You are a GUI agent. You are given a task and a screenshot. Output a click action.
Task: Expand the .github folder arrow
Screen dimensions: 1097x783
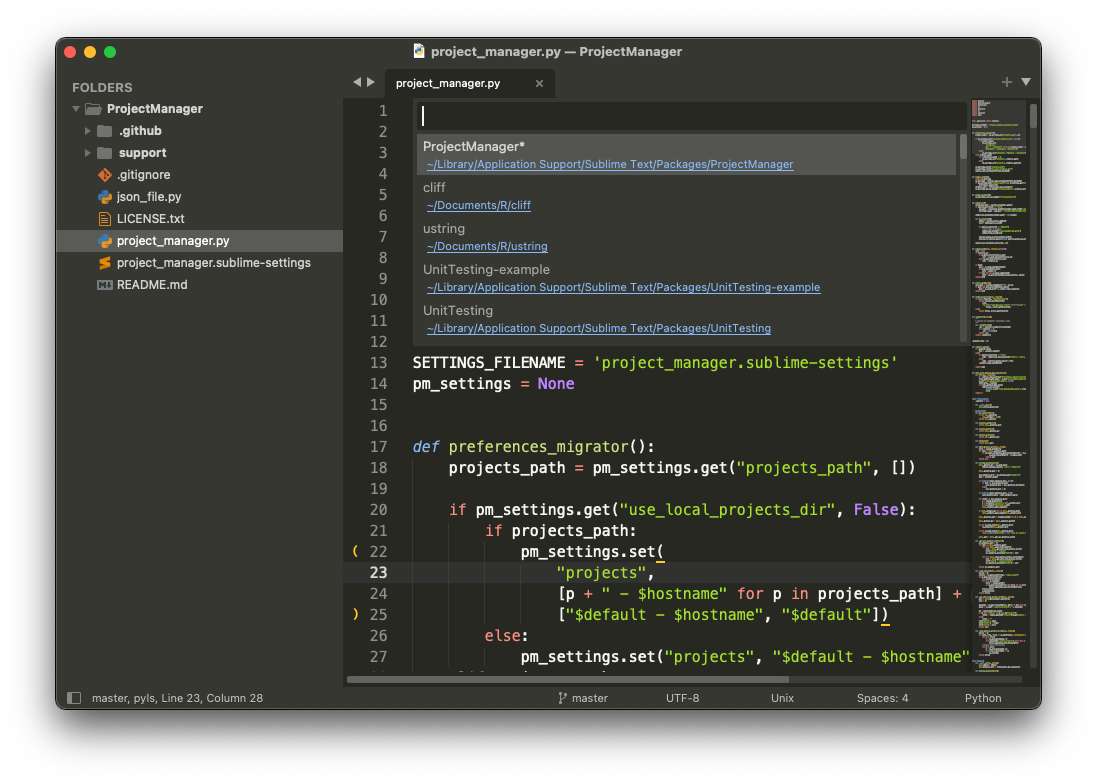87,131
